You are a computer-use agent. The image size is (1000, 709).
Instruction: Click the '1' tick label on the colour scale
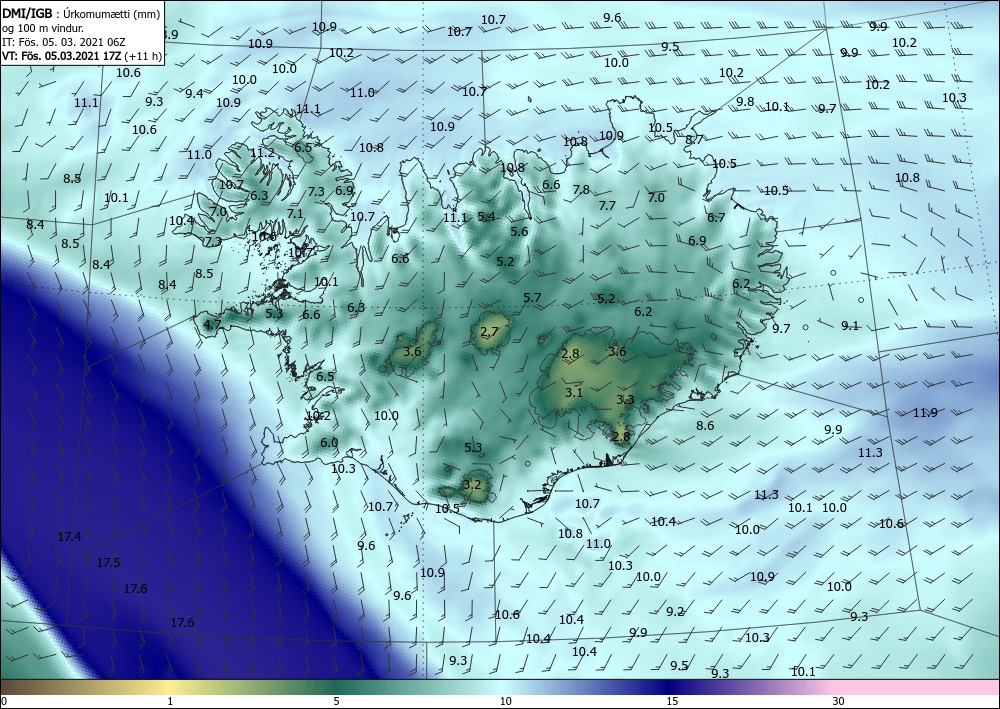point(170,701)
